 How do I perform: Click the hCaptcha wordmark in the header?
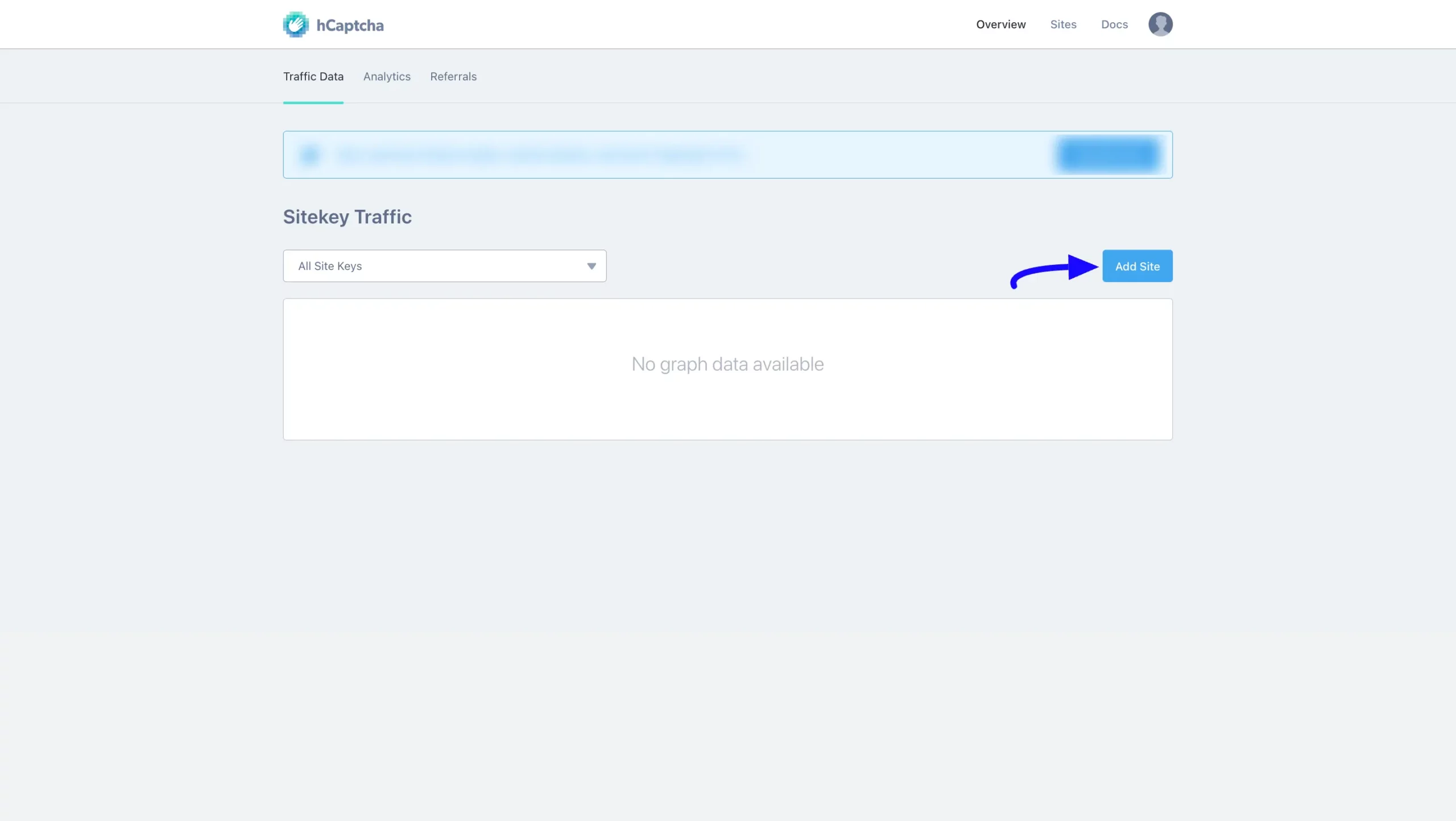[350, 24]
